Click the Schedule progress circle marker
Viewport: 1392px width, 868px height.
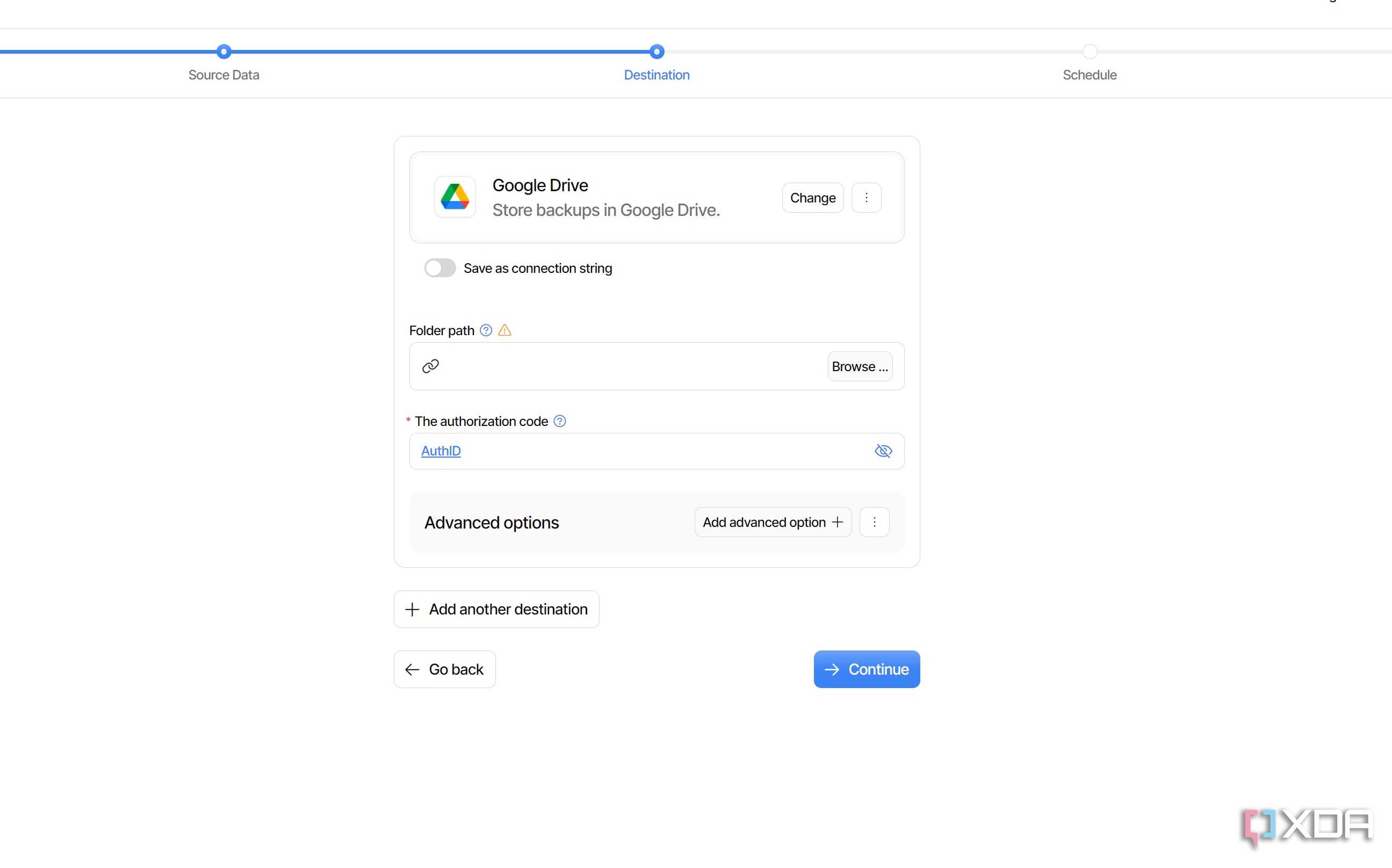click(1090, 52)
